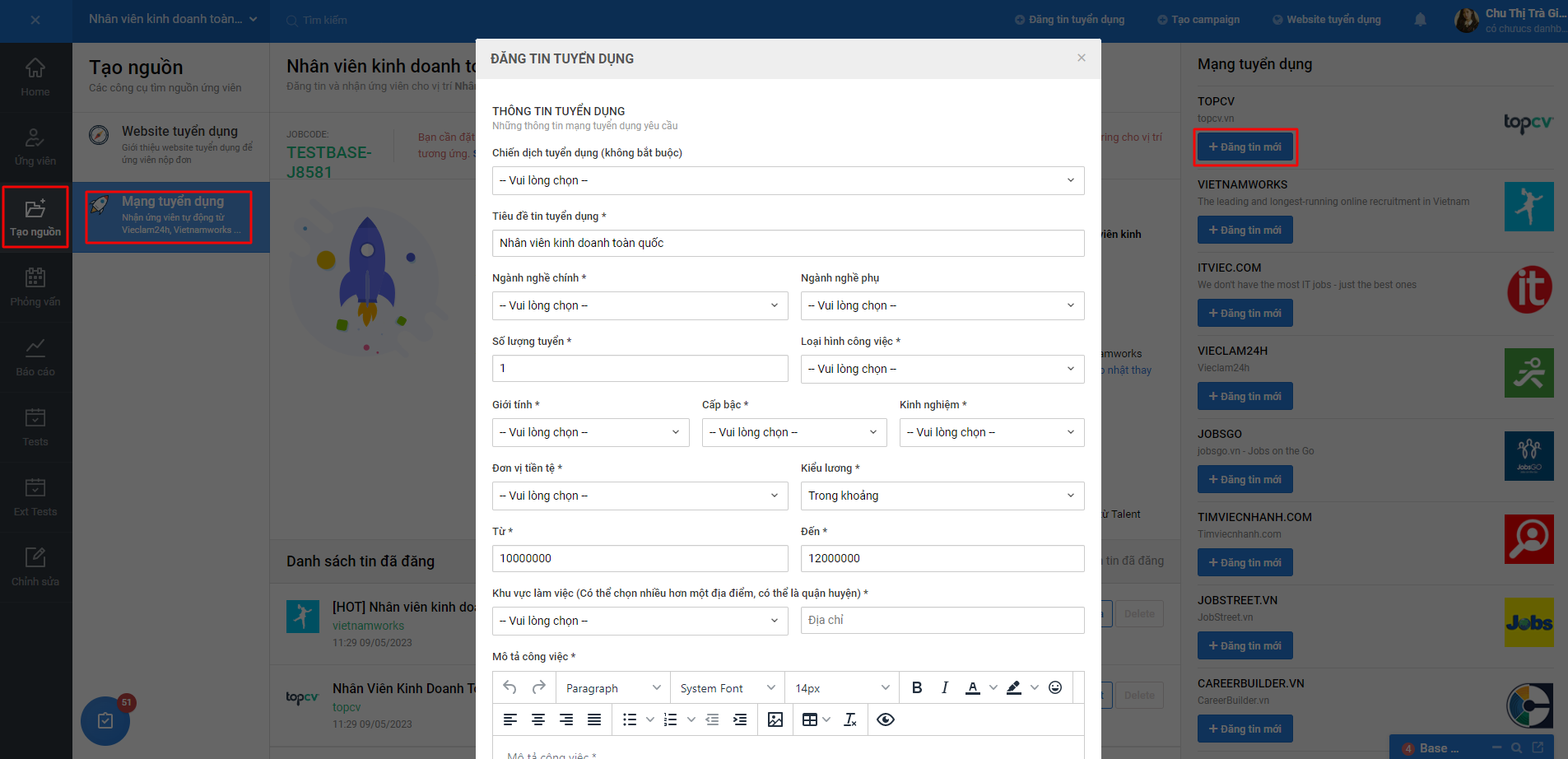Expand the Loại hình công việc dropdown
The width and height of the screenshot is (1568, 759).
click(942, 369)
